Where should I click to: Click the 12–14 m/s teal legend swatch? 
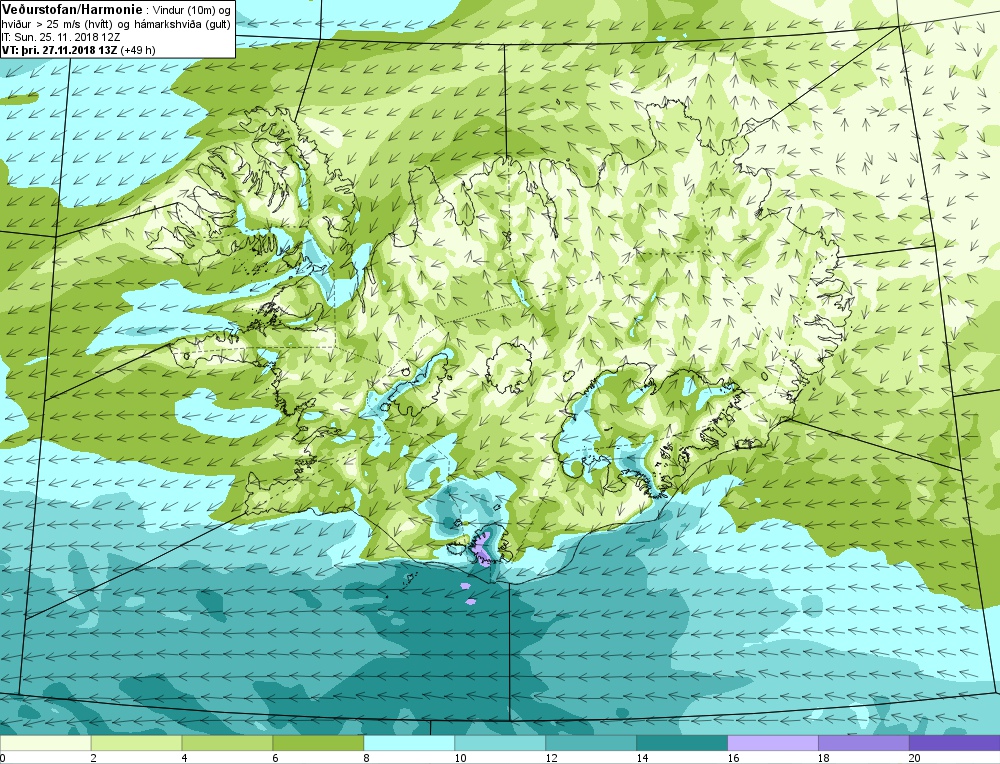tap(591, 743)
